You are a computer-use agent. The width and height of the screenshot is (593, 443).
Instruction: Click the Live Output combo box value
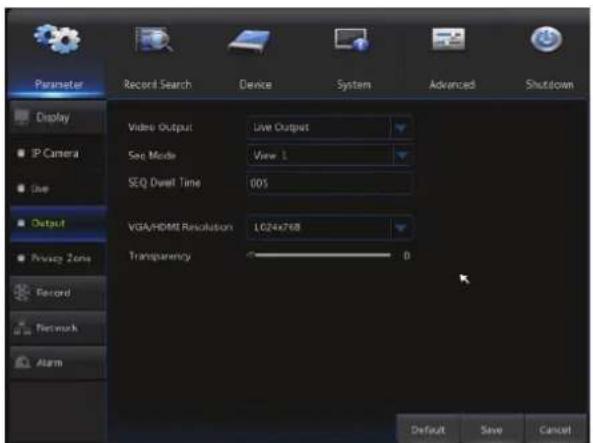tap(281, 127)
